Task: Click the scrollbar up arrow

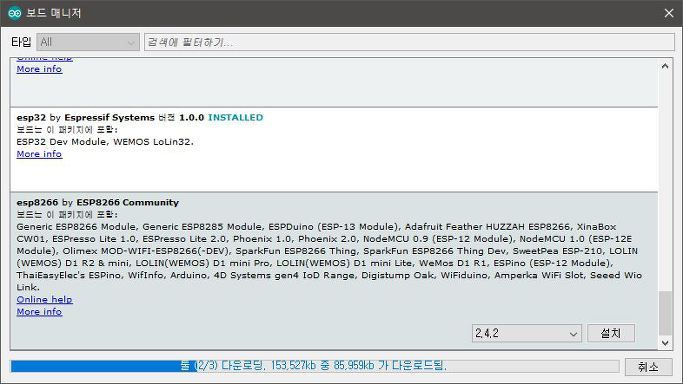Action: (x=665, y=66)
